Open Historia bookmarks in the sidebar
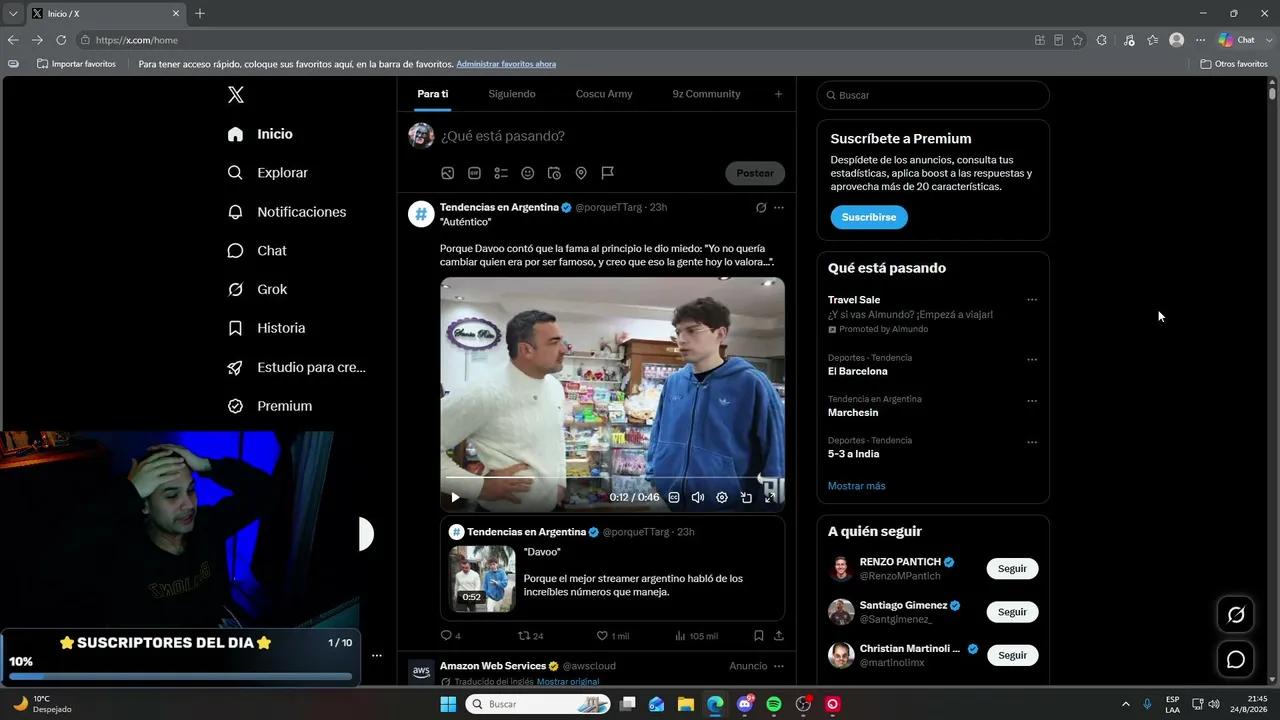Screen dimensions: 1280x720 click(x=266, y=328)
